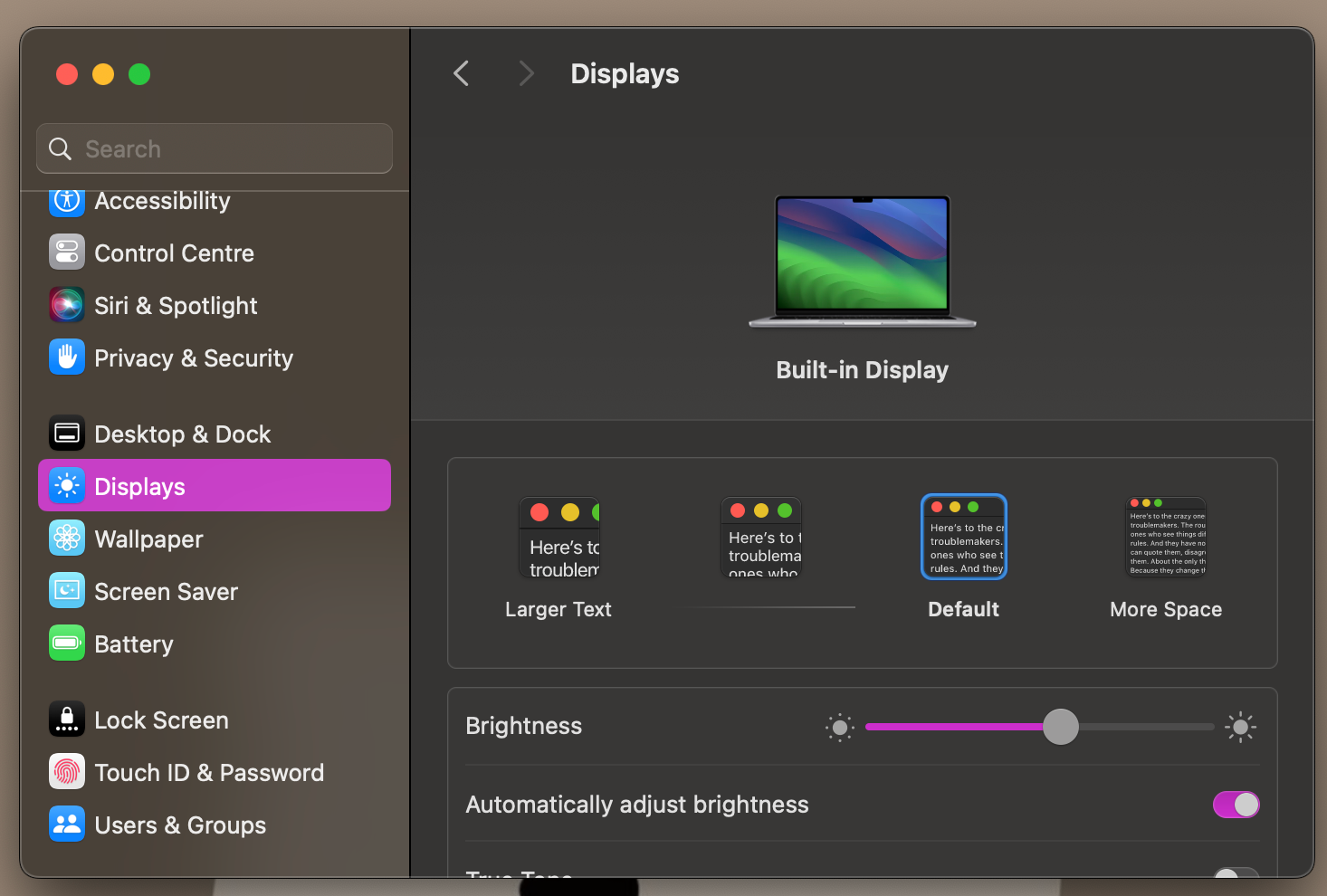Open Lock Screen settings

point(161,720)
